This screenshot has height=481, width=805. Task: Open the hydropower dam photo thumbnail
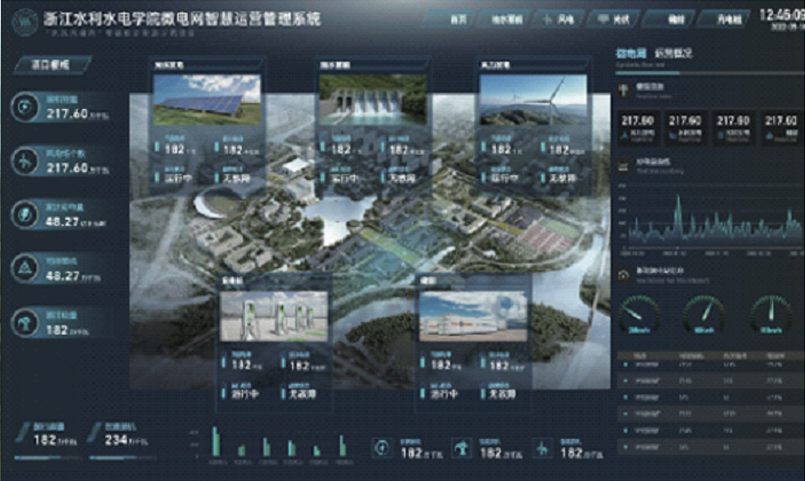pos(373,100)
